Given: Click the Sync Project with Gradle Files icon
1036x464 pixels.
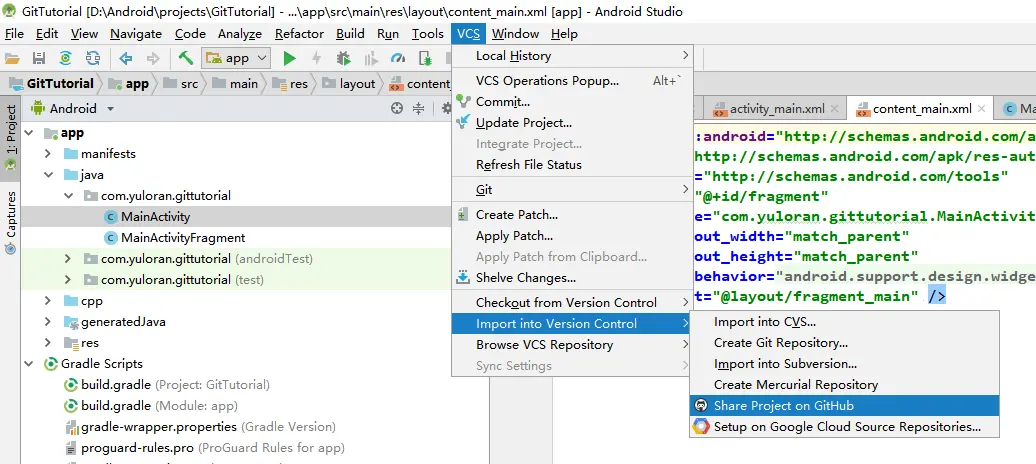Looking at the screenshot, I should 65,58.
